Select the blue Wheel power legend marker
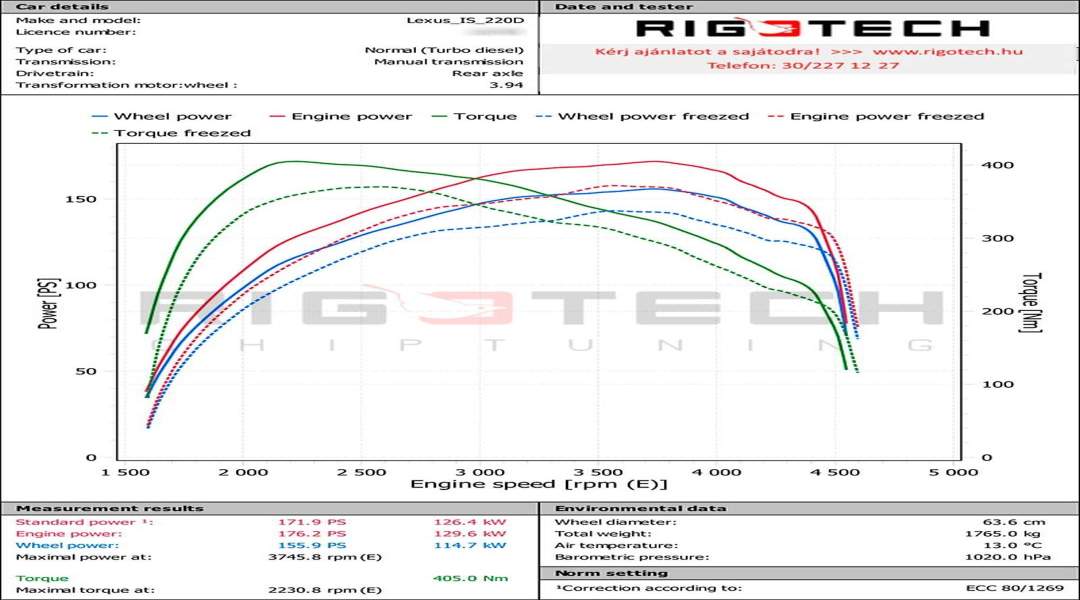 click(100, 116)
